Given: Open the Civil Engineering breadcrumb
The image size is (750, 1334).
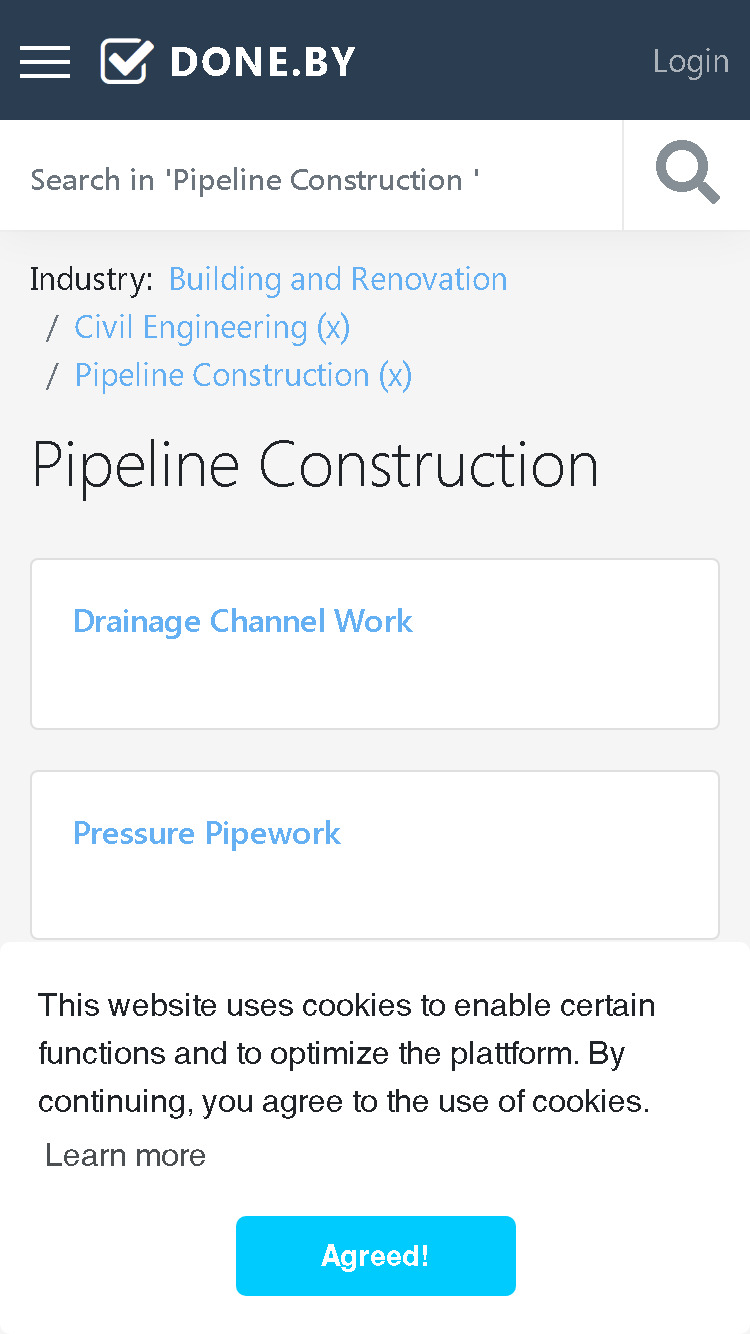Looking at the screenshot, I should (x=191, y=327).
